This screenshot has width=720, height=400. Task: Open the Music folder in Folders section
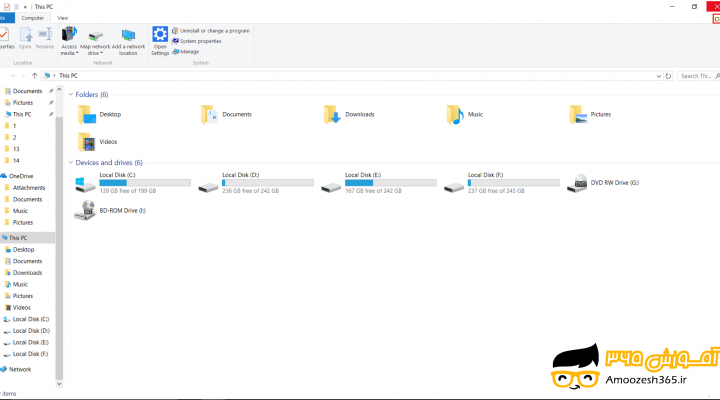(x=455, y=114)
